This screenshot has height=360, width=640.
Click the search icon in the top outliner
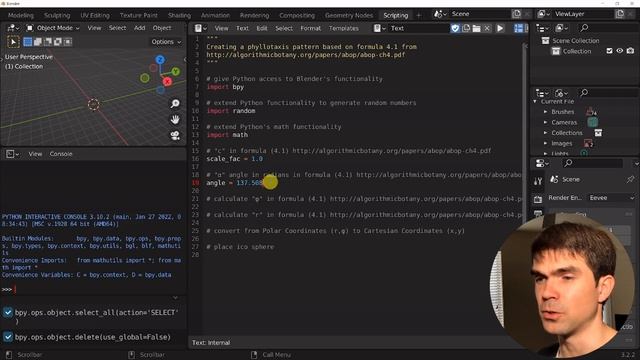[x=584, y=28]
